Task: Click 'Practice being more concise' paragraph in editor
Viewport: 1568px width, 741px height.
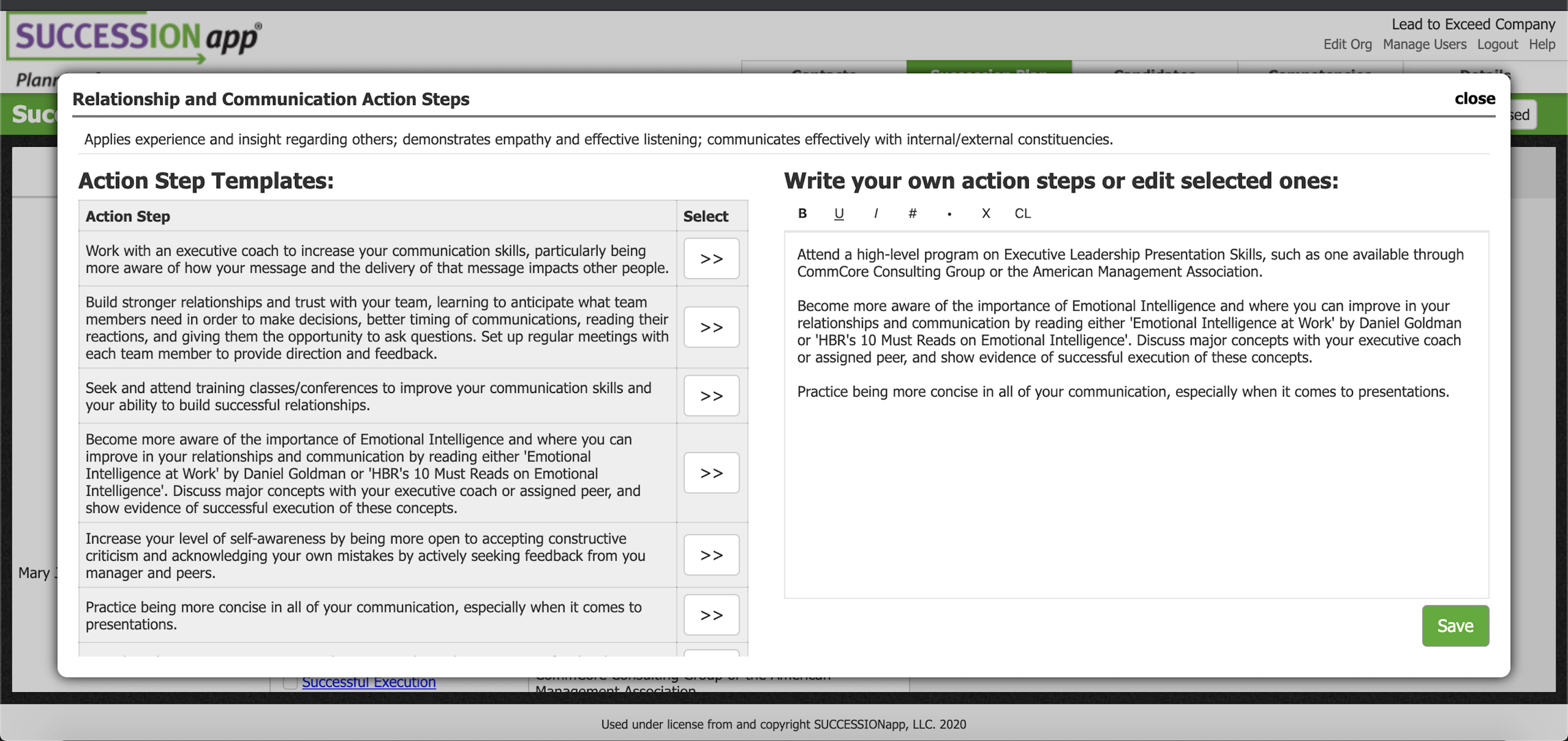Action: (1123, 392)
